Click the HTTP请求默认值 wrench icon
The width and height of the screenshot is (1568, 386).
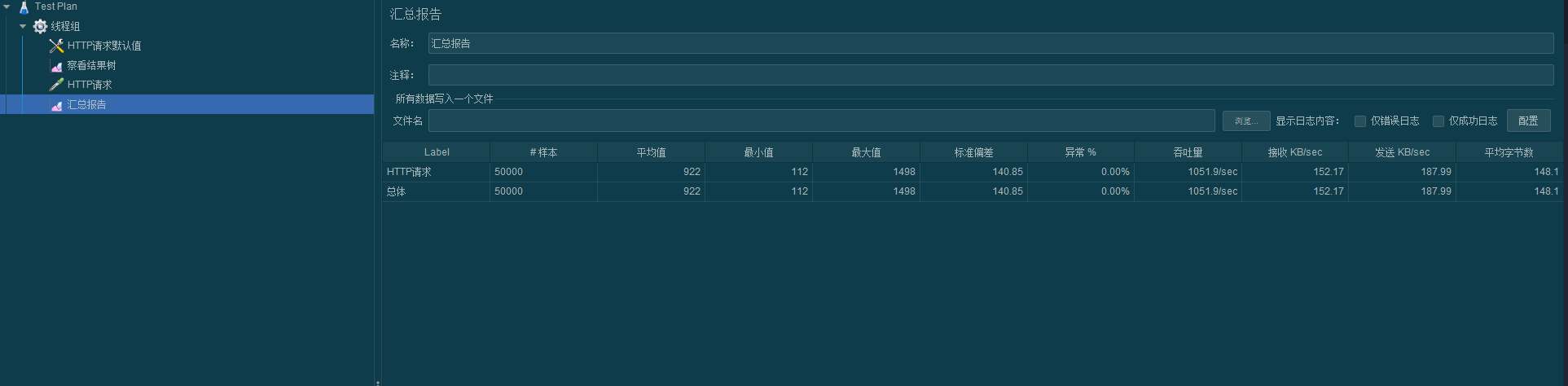coord(56,46)
